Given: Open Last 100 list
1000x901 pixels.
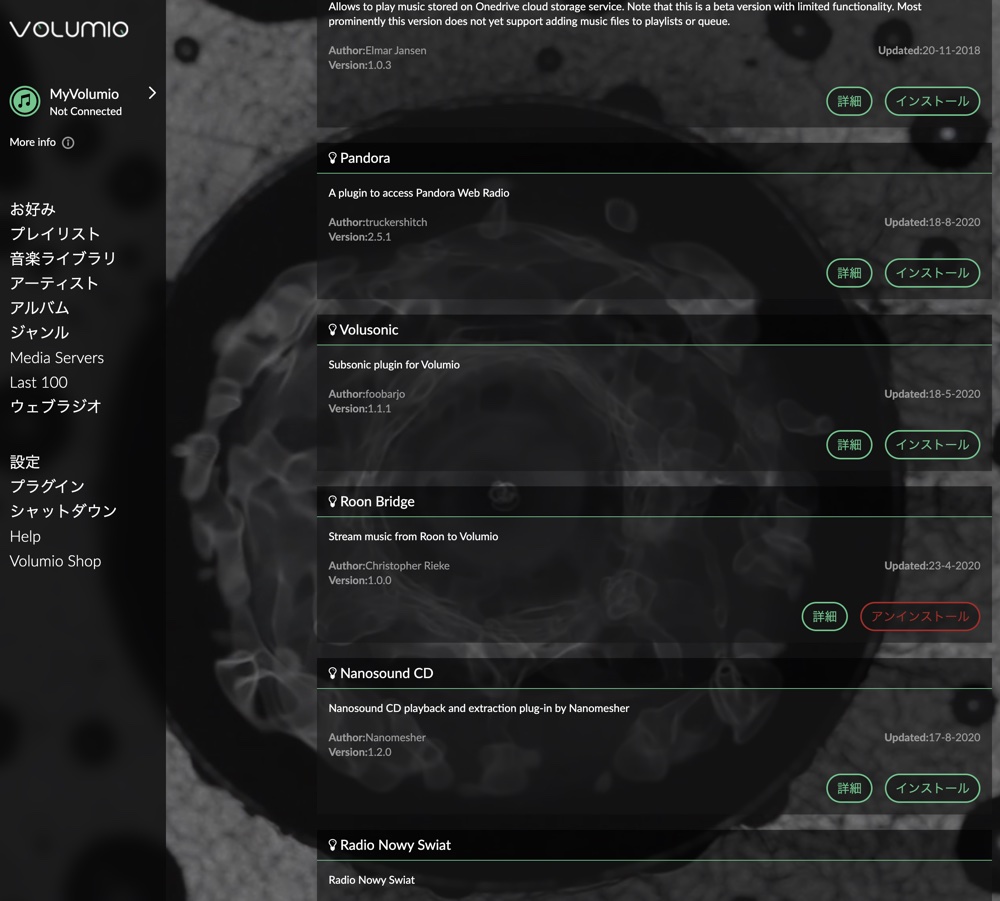Looking at the screenshot, I should 39,383.
